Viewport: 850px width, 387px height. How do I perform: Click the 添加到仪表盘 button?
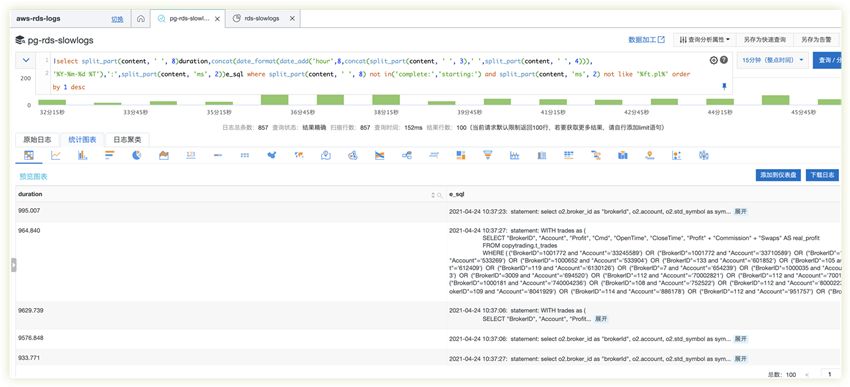pyautogui.click(x=778, y=175)
